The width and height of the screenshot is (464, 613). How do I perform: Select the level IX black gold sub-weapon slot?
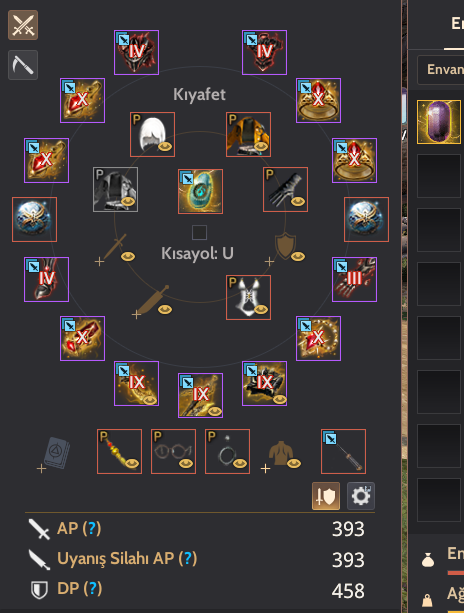[x=265, y=384]
